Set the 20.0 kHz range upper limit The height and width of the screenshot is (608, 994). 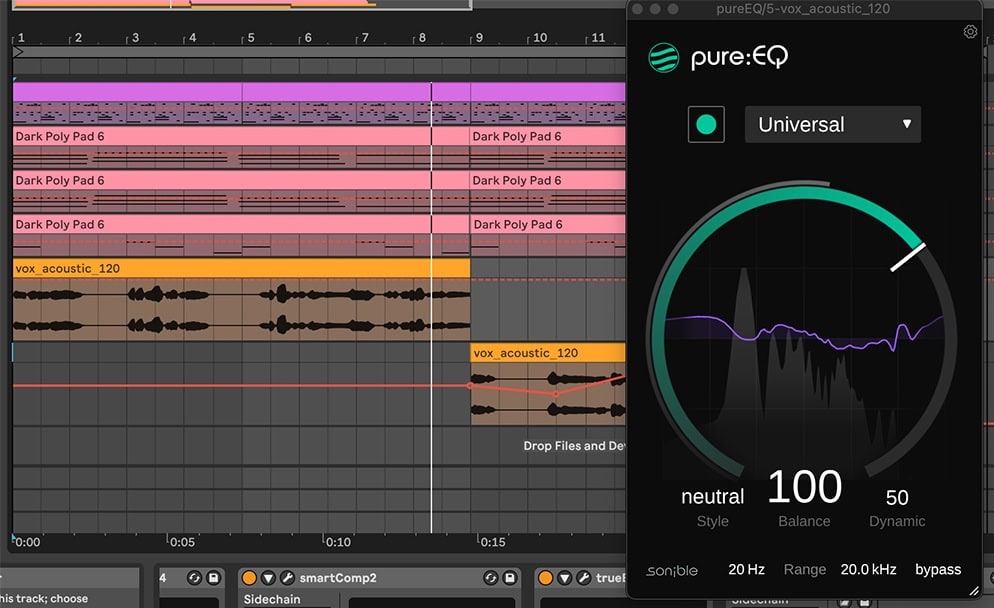point(868,569)
